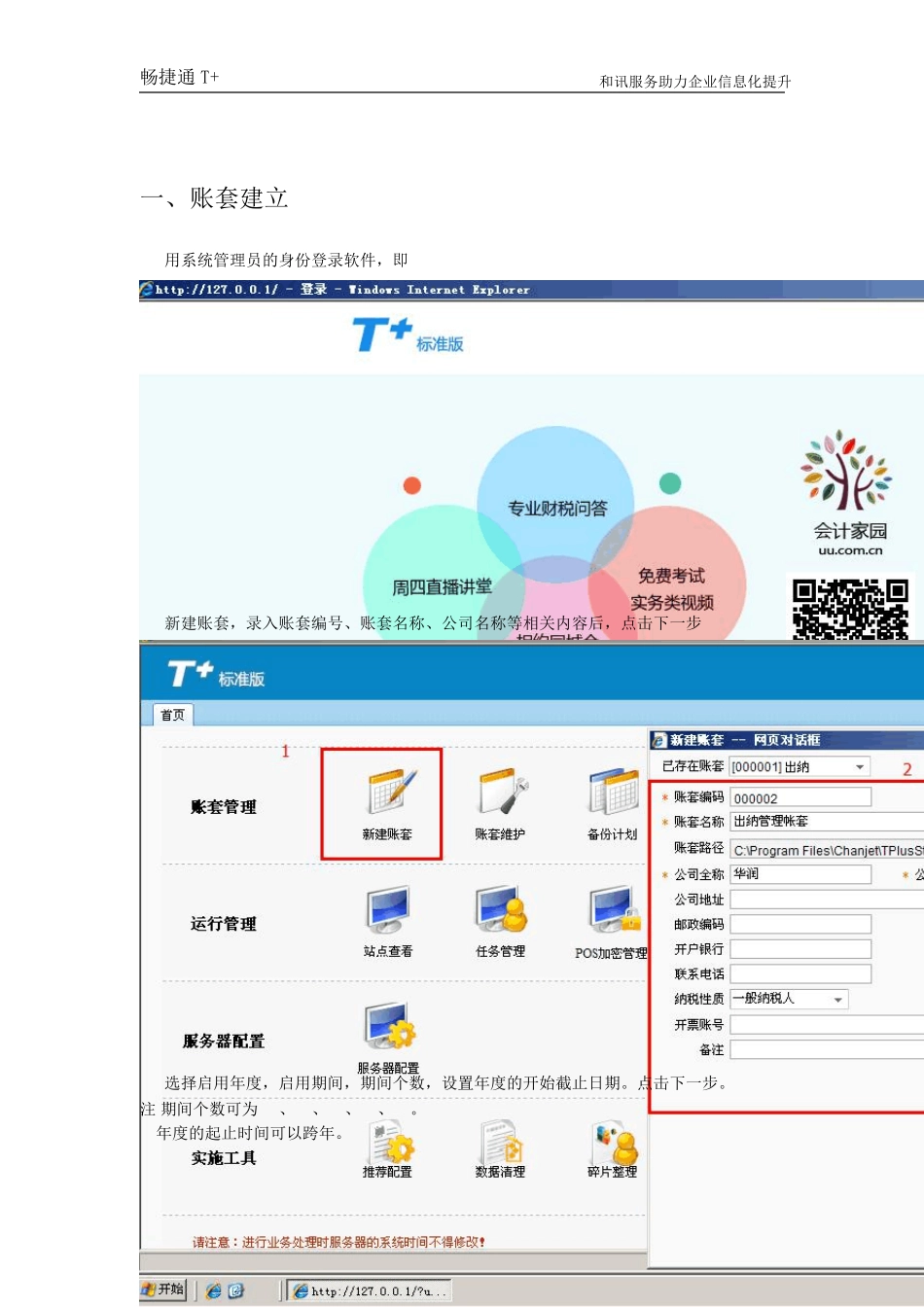Open POS加密管理 icon

pos(615,910)
